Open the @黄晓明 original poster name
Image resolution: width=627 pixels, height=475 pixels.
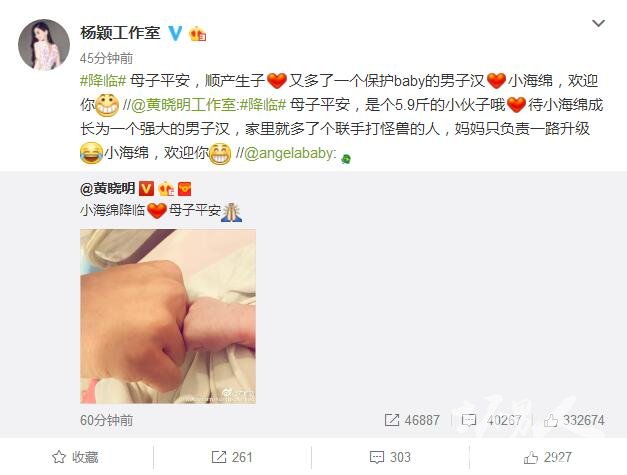point(108,188)
